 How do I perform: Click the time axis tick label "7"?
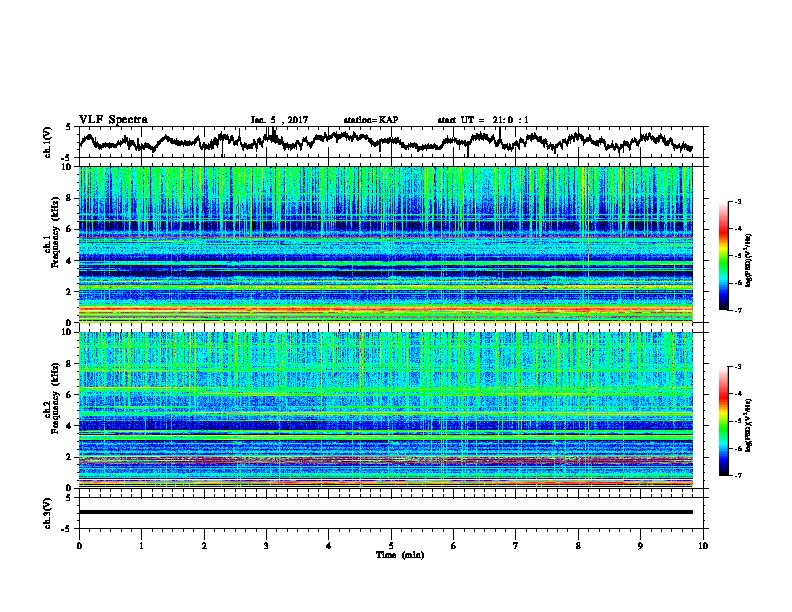[x=516, y=546]
